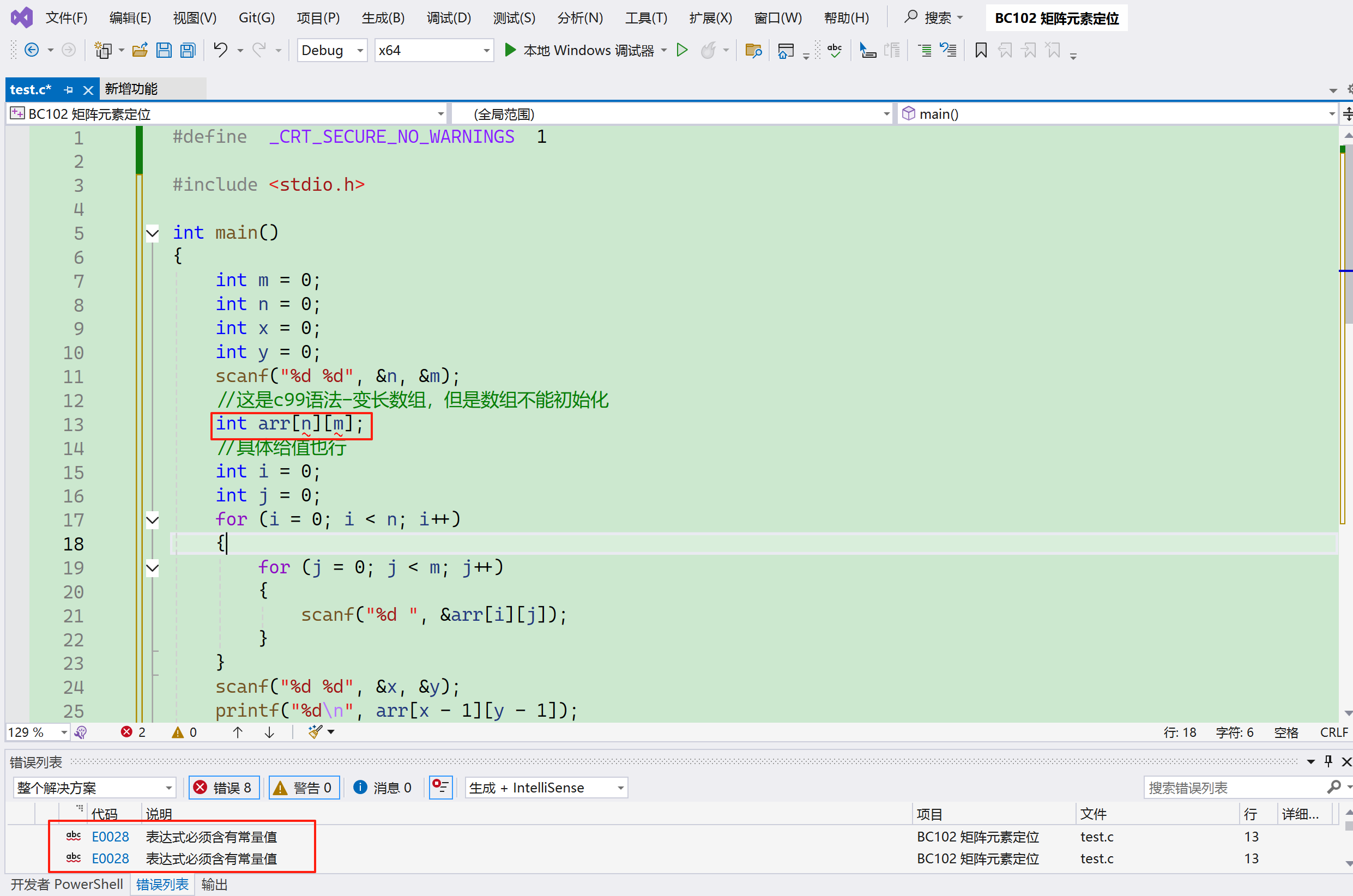Collapse the main() function code block

pyautogui.click(x=153, y=233)
